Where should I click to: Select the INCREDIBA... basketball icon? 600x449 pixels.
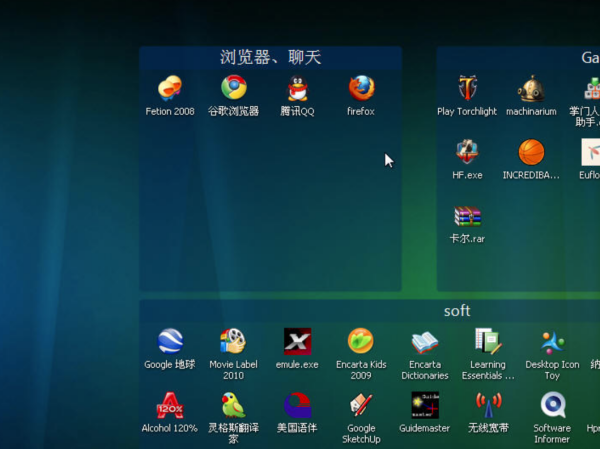coord(531,152)
